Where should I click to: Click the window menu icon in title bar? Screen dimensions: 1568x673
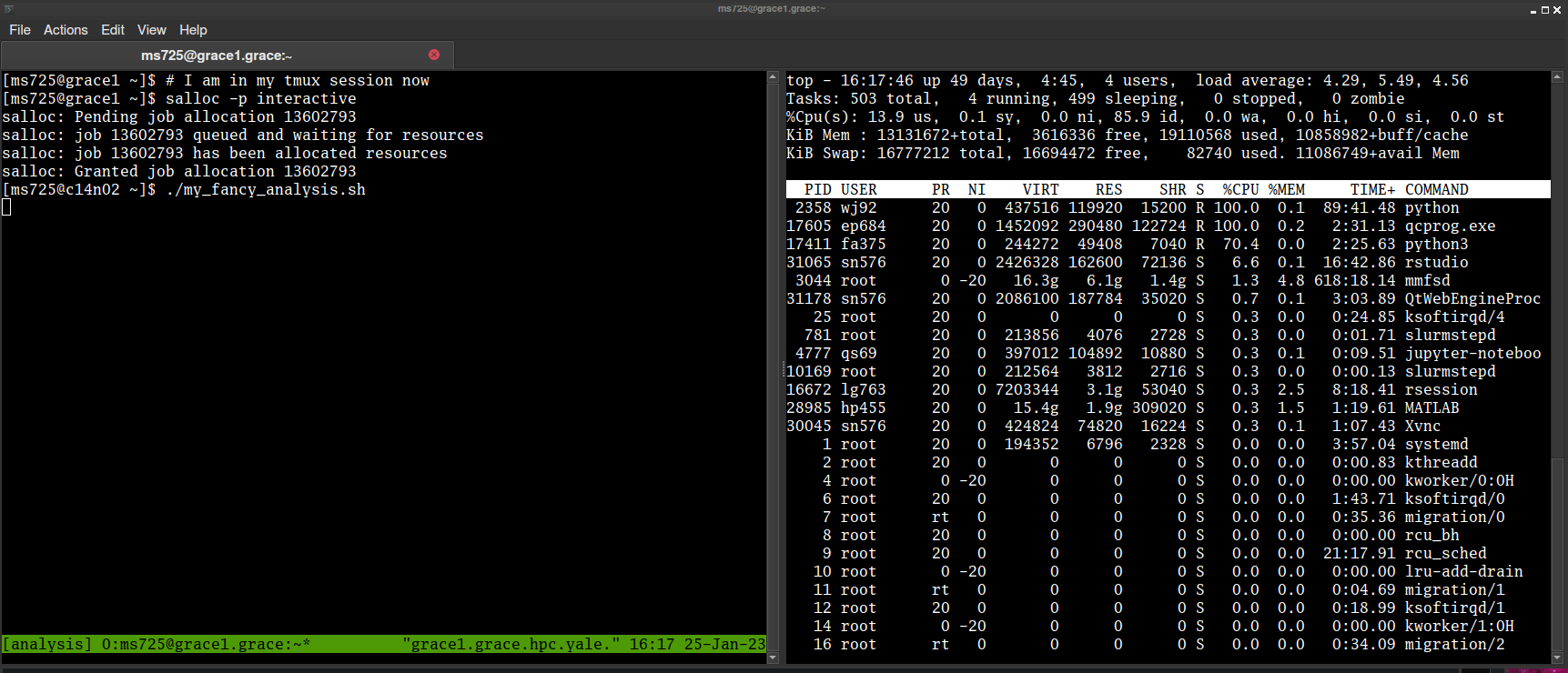pyautogui.click(x=9, y=9)
